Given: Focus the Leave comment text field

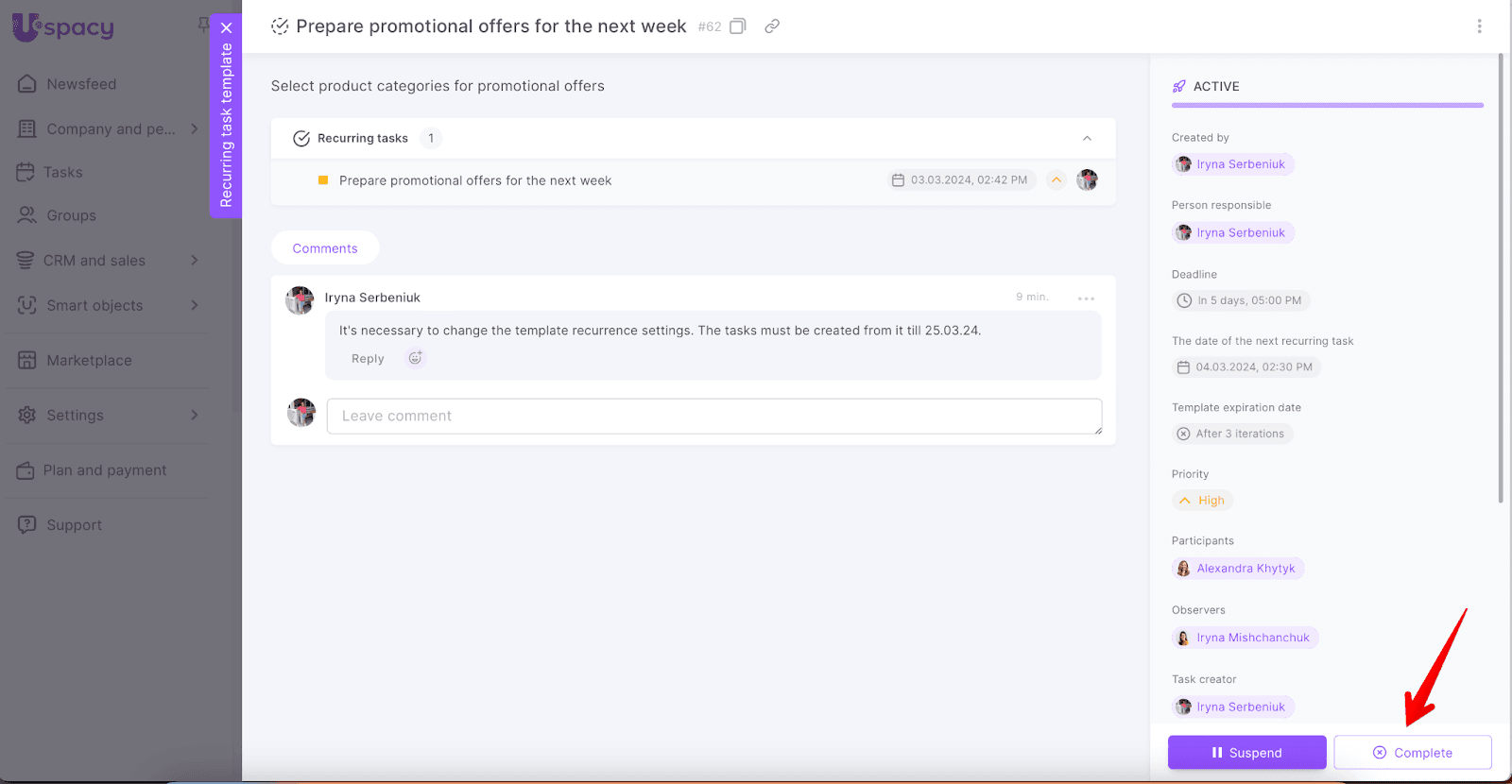Looking at the screenshot, I should tap(713, 416).
